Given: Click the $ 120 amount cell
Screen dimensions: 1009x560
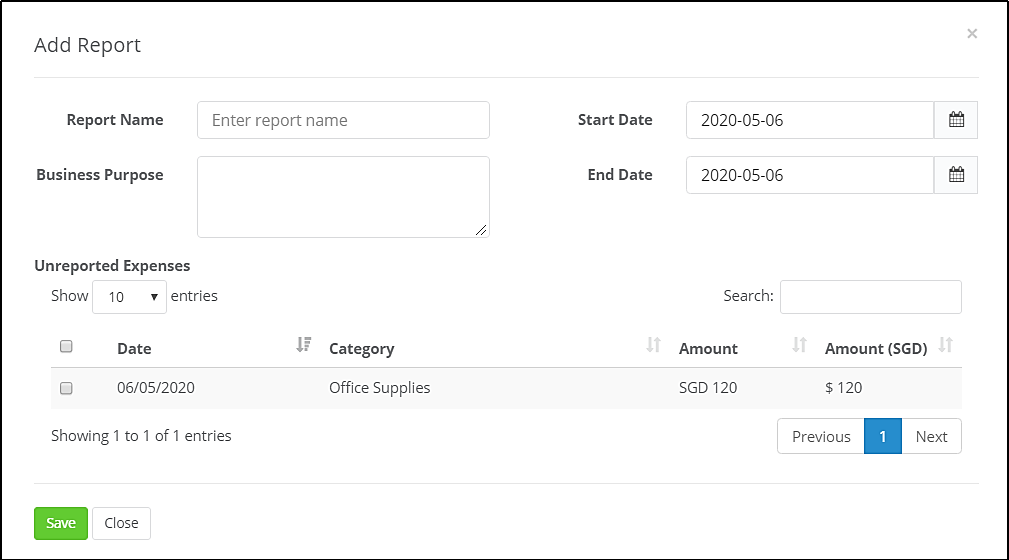Looking at the screenshot, I should point(844,388).
